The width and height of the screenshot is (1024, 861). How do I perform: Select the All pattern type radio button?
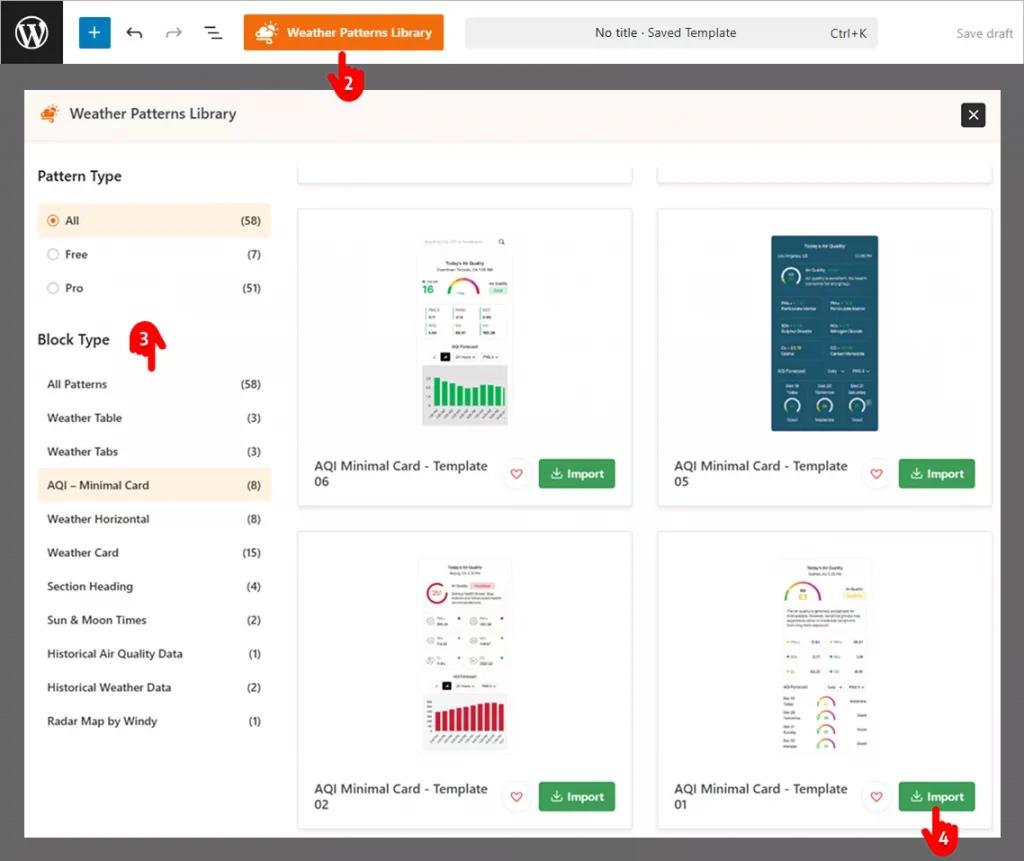click(x=53, y=221)
